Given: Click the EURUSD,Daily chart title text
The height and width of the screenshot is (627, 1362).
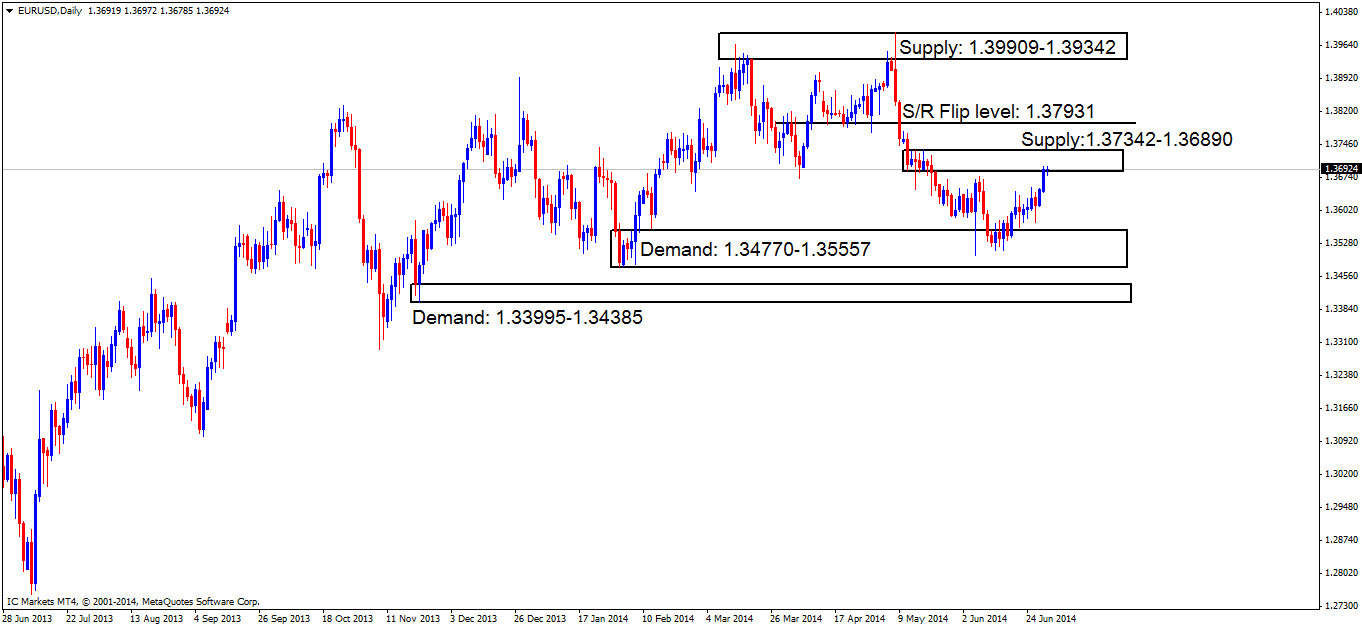Looking at the screenshot, I should pos(50,9).
